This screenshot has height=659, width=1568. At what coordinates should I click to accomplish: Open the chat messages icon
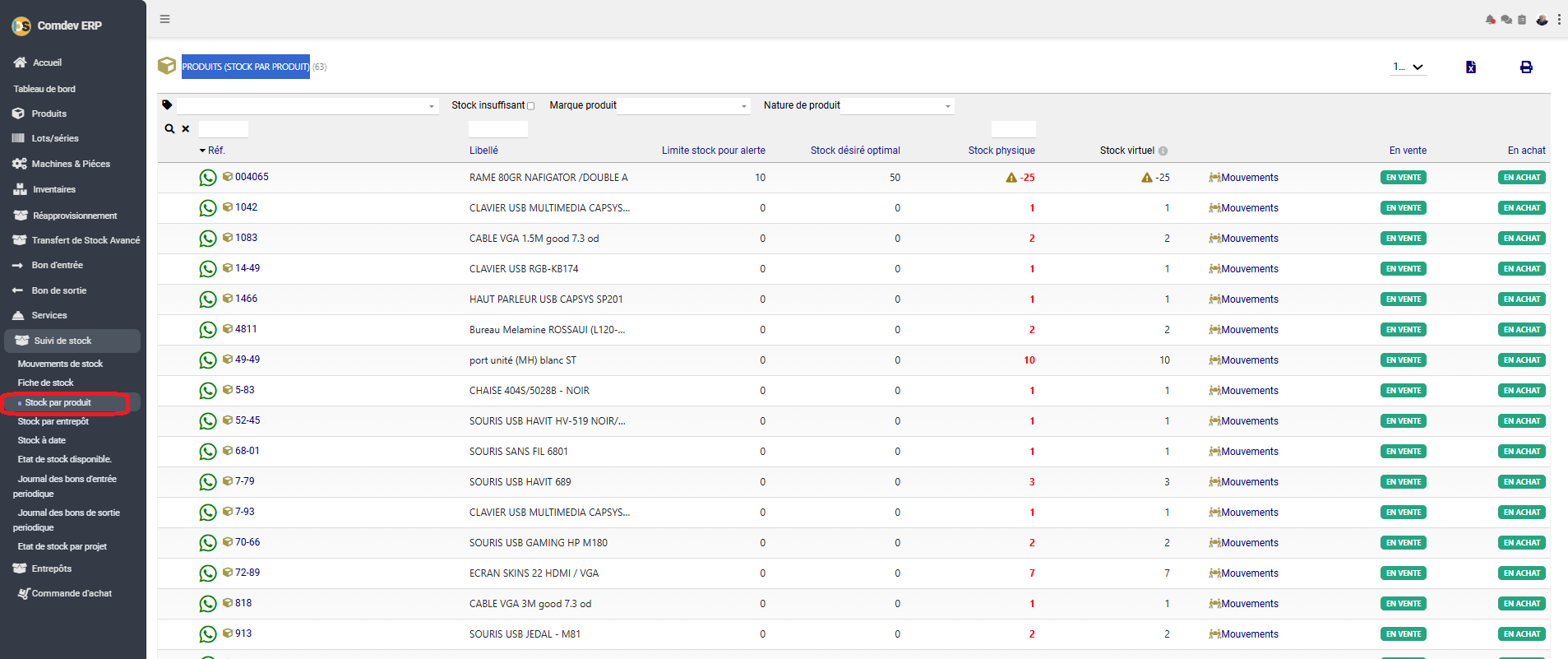[1506, 20]
